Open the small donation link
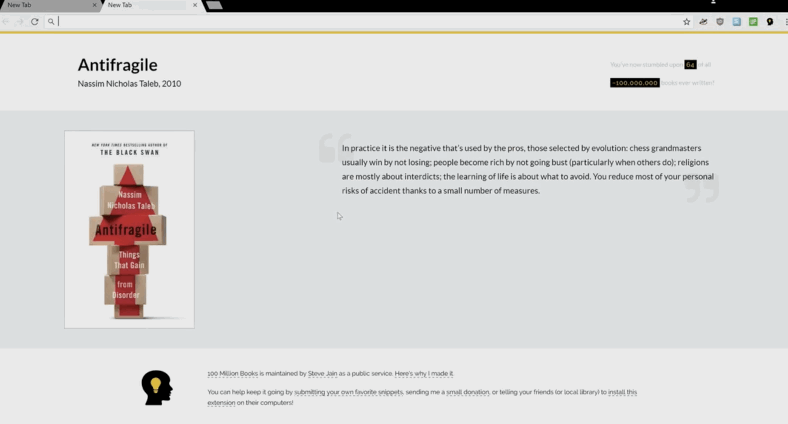788x424 pixels. (x=467, y=392)
